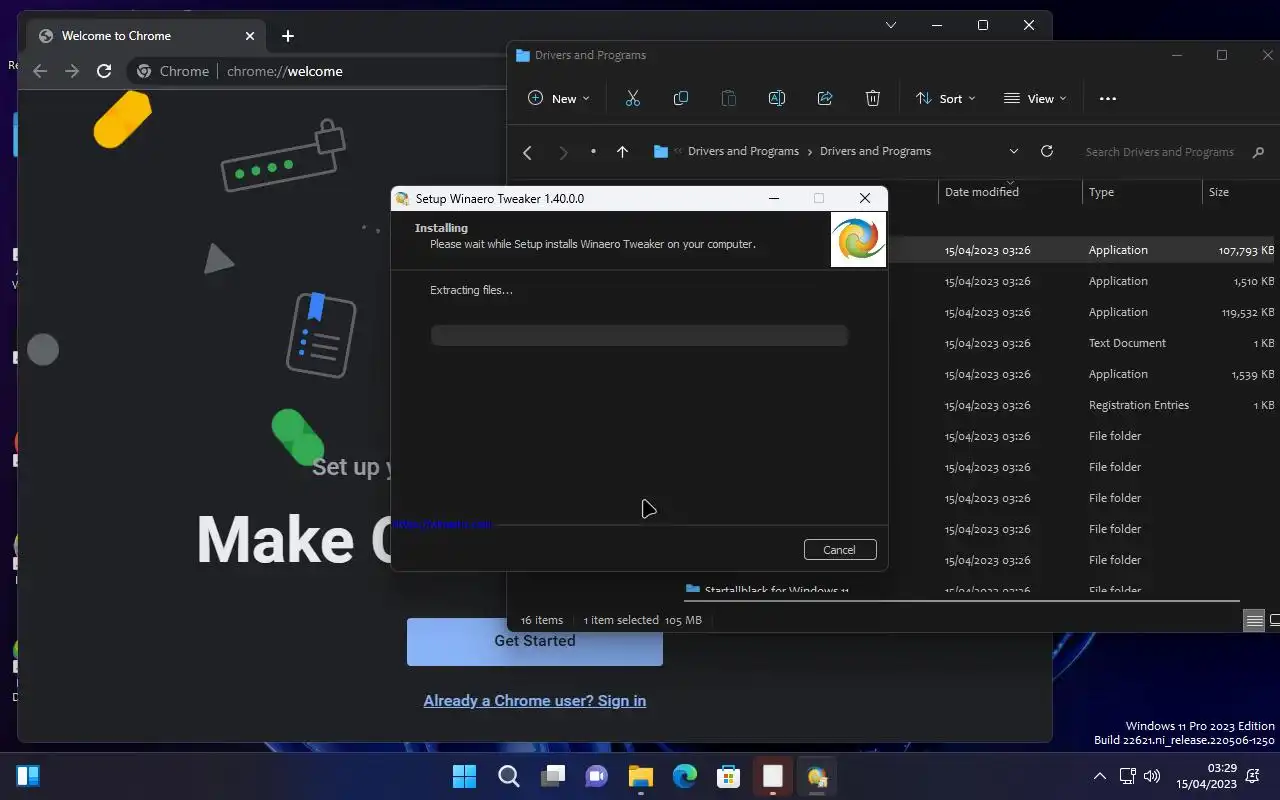
Task: Click Cut icon in Explorer toolbar
Action: pyautogui.click(x=632, y=98)
